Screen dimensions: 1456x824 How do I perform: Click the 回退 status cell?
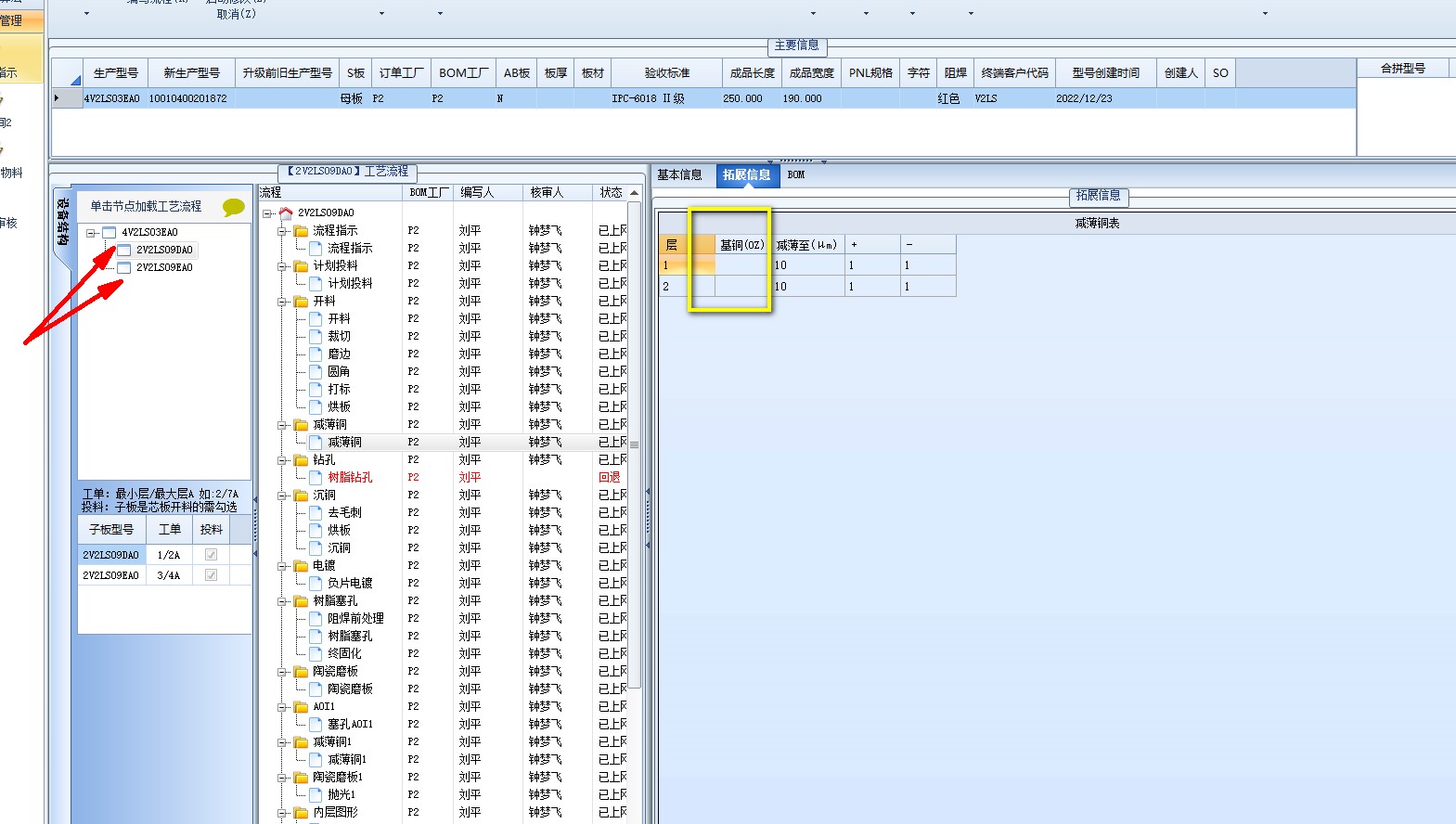pos(610,477)
